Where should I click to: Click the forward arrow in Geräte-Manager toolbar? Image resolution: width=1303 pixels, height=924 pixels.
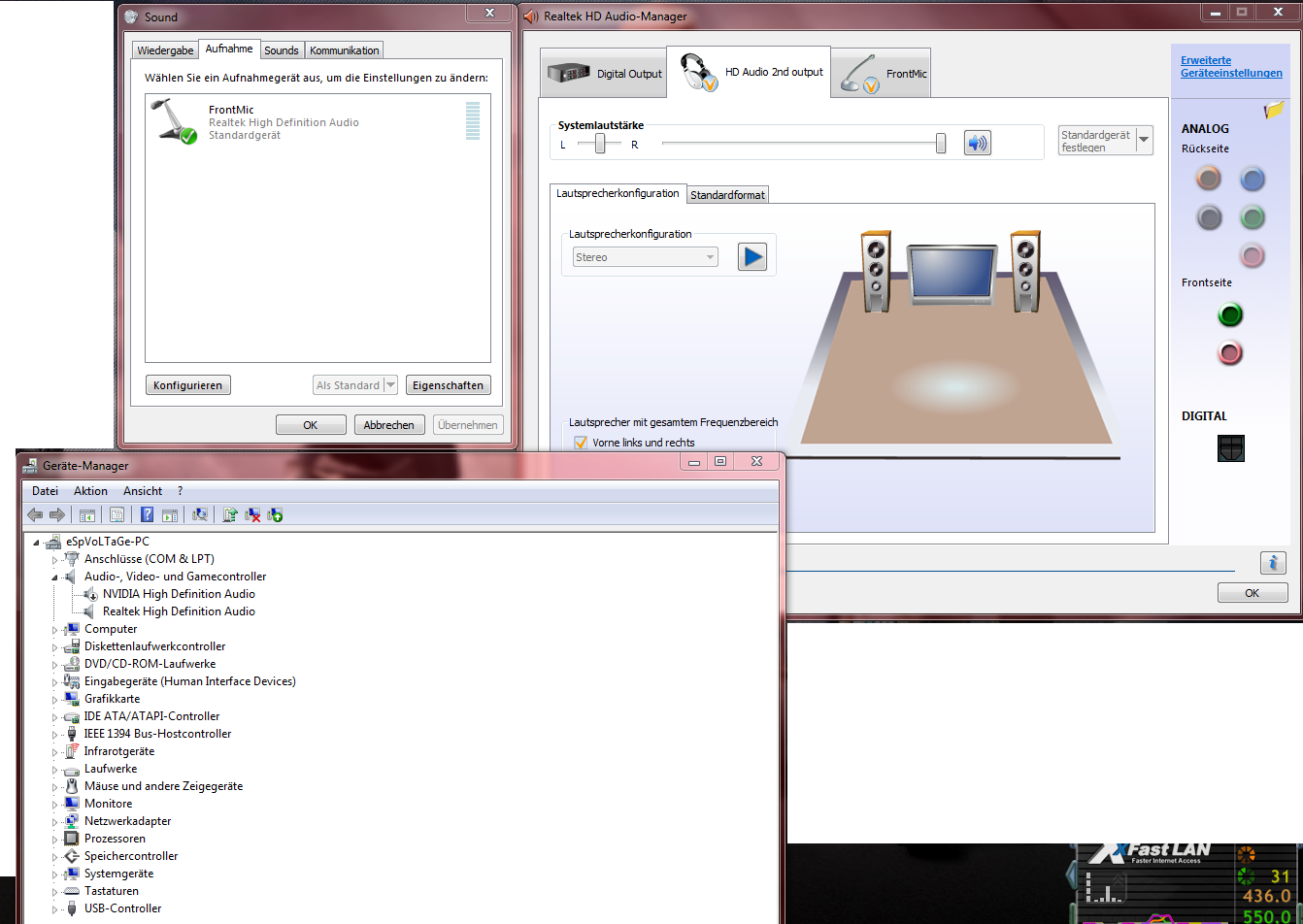tap(56, 514)
